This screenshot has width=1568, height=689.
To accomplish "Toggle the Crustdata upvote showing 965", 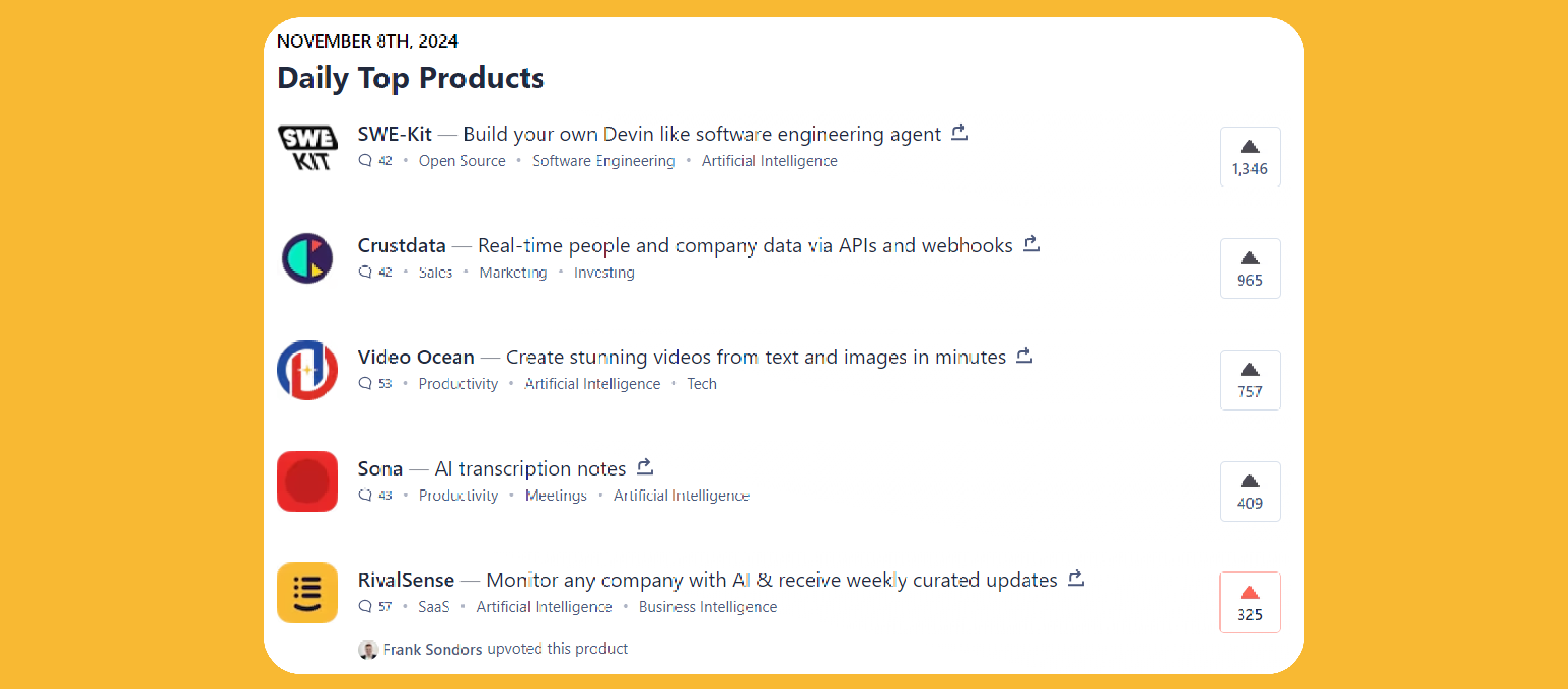I will click(1249, 269).
